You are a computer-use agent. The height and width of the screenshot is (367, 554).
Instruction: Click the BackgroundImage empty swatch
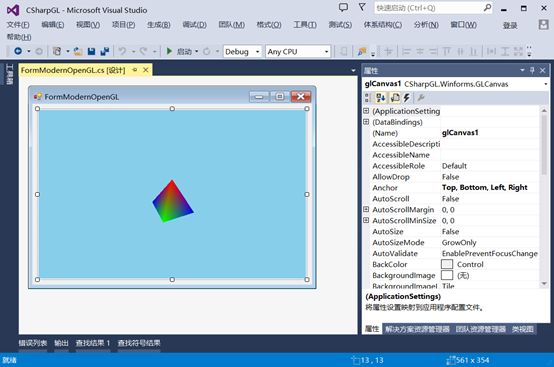click(447, 275)
